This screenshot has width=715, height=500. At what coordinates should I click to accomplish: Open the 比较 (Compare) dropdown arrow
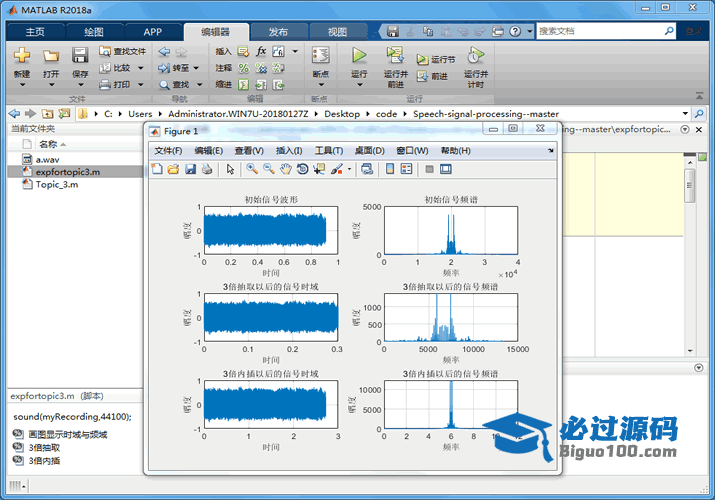141,68
